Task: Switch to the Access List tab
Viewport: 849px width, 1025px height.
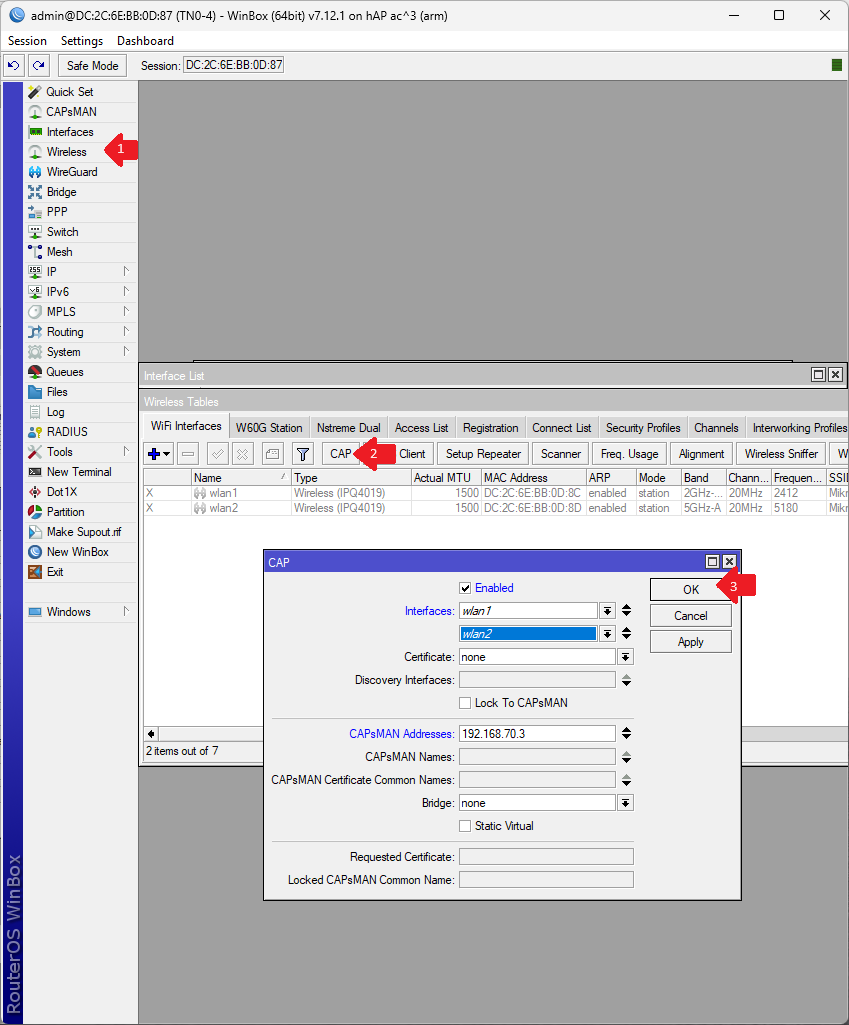Action: coord(421,427)
